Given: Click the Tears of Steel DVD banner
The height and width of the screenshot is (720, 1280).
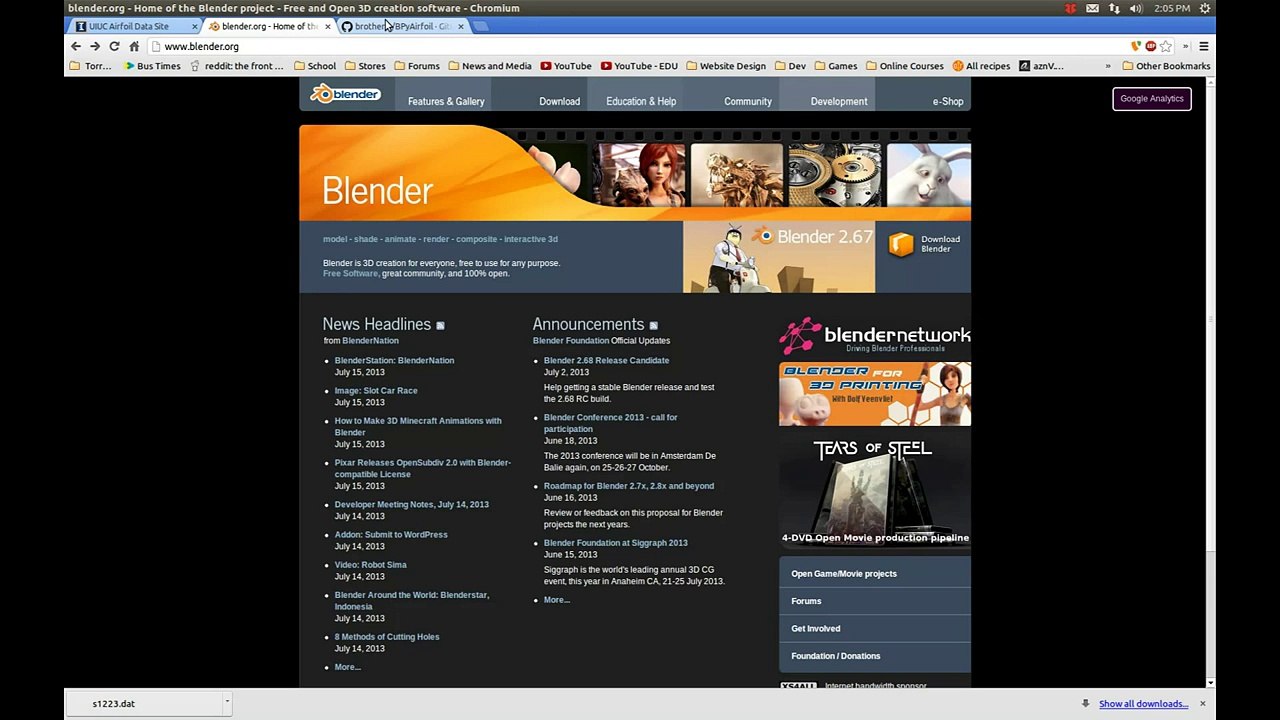Looking at the screenshot, I should 875,490.
